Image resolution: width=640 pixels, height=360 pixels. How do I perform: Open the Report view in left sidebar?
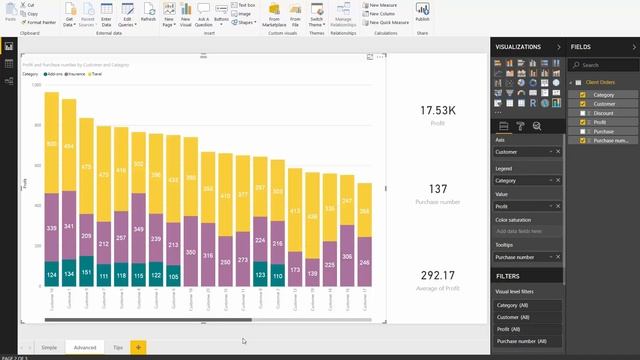tap(9, 46)
